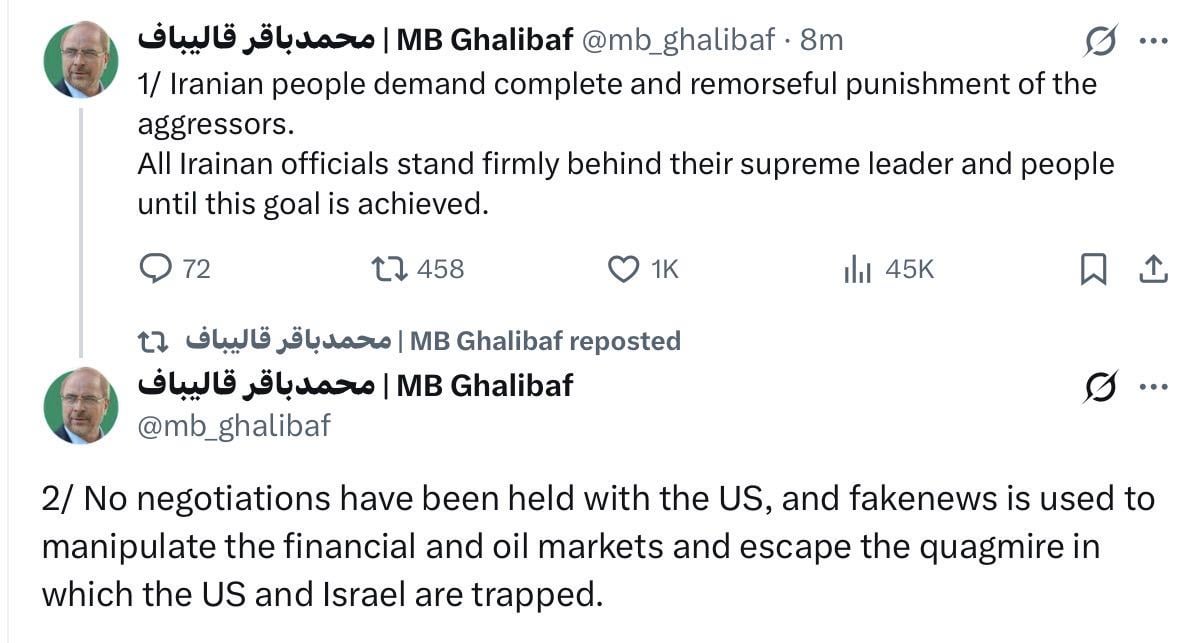Click small repost icon beside 'reposted' label
The width and height of the screenshot is (1201, 643).
pos(152,341)
